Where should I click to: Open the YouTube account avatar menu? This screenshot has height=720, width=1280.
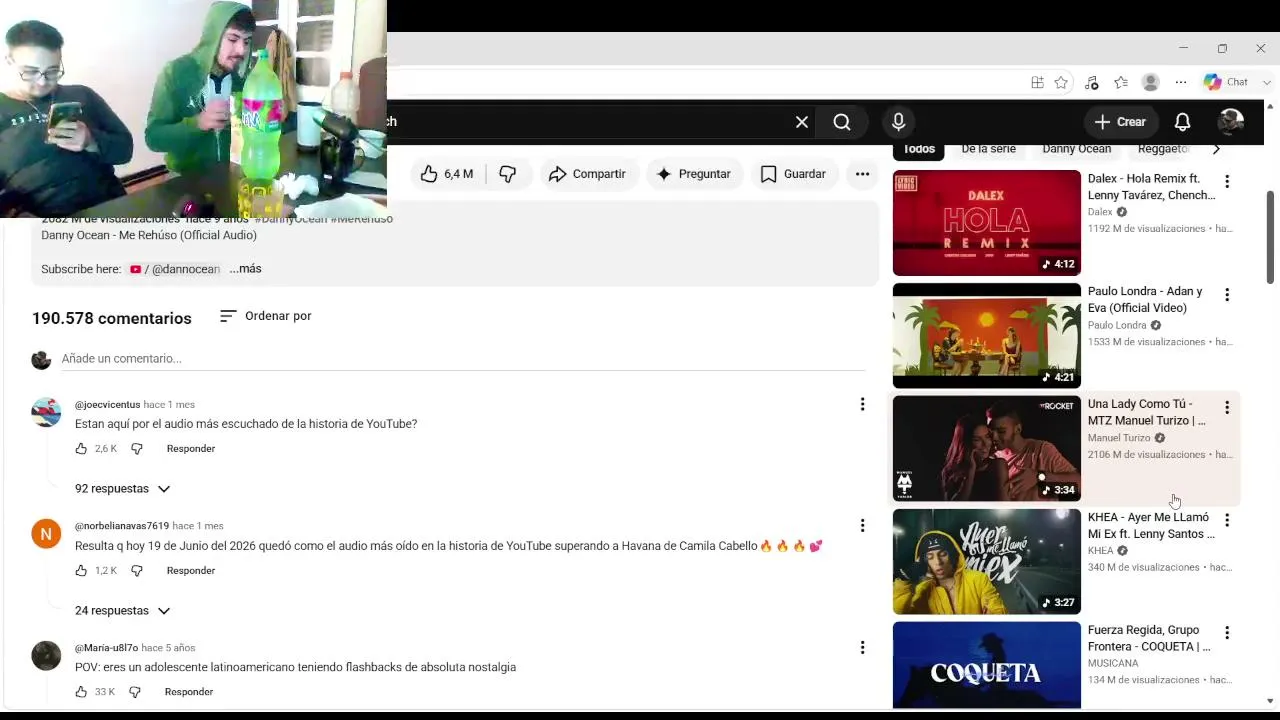pyautogui.click(x=1231, y=122)
